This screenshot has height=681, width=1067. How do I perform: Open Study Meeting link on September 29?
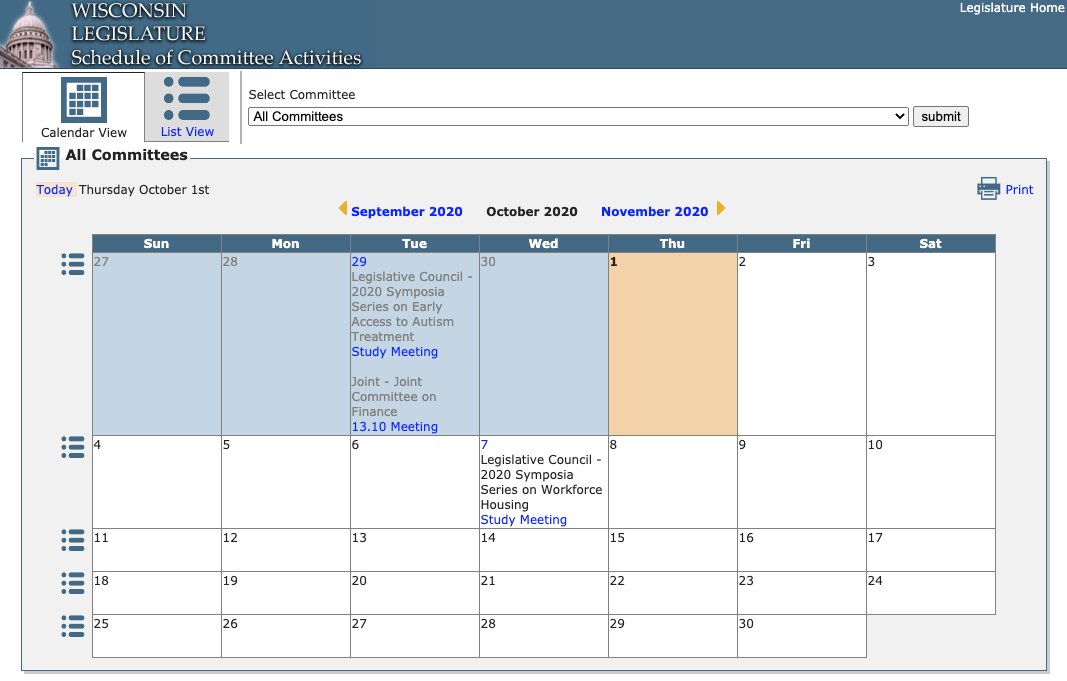point(395,352)
